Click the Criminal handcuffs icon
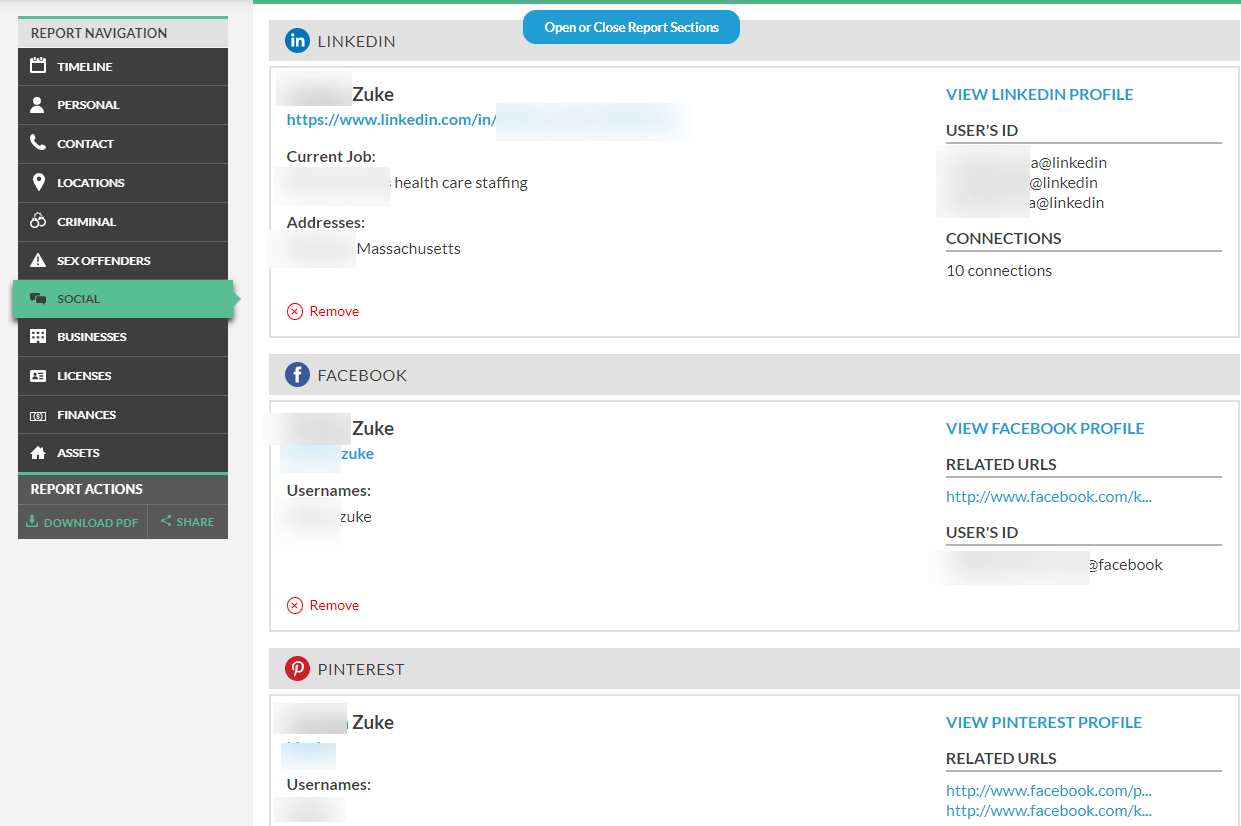This screenshot has height=826, width=1241. pos(38,221)
